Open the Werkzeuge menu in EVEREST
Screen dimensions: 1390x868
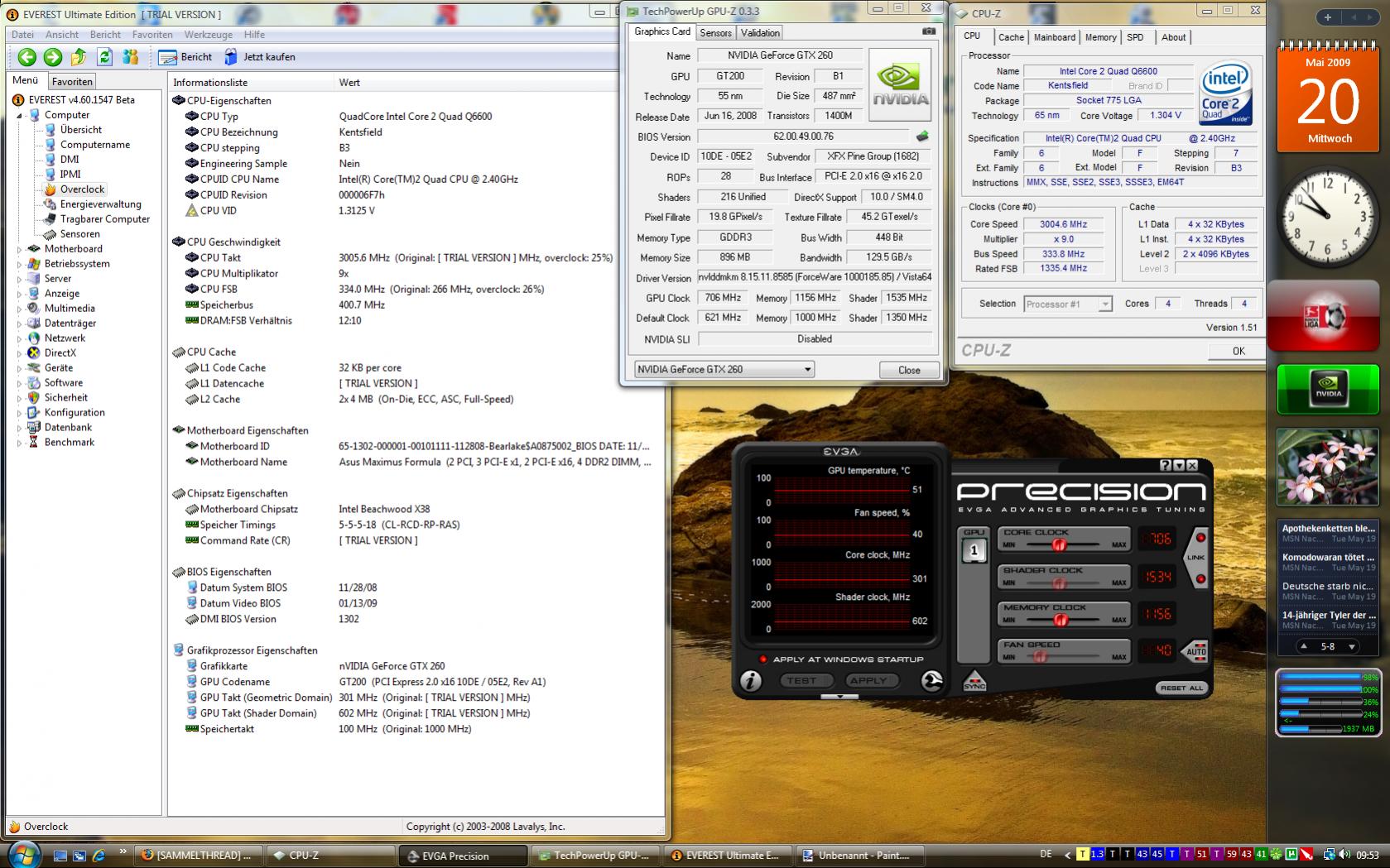(x=208, y=35)
